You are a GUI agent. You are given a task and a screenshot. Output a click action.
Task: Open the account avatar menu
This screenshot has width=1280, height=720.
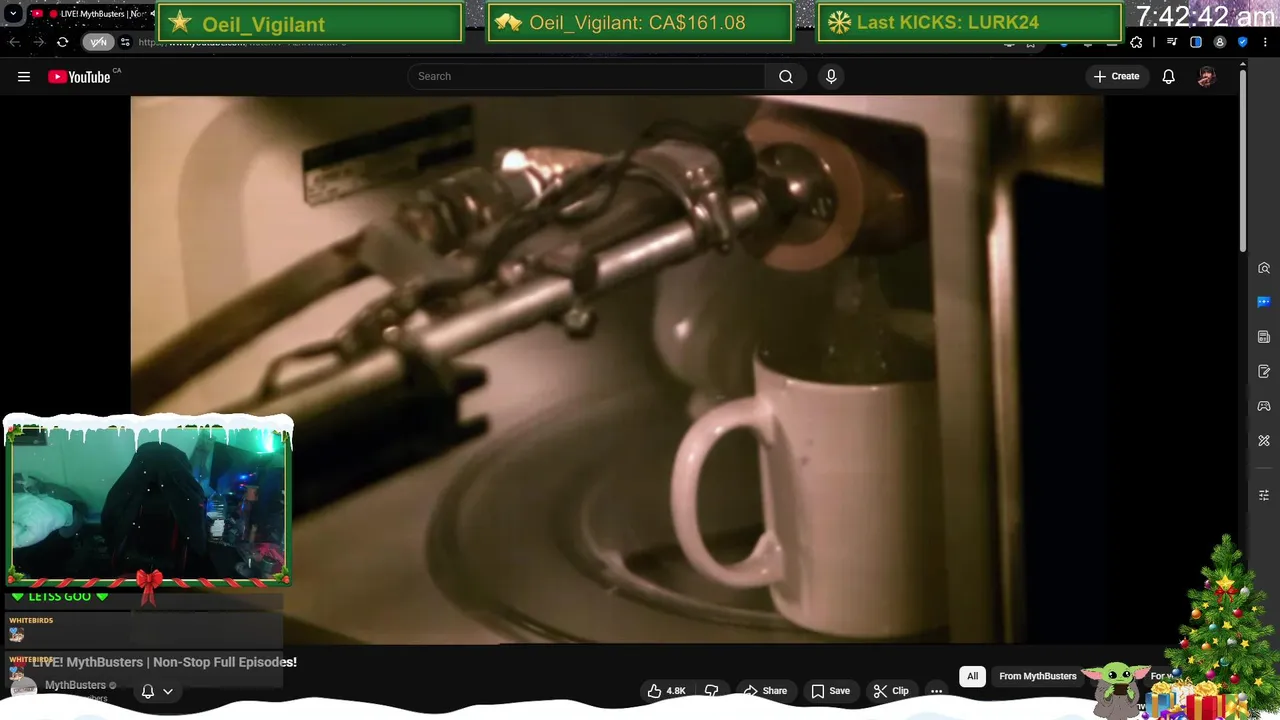pyautogui.click(x=1206, y=77)
